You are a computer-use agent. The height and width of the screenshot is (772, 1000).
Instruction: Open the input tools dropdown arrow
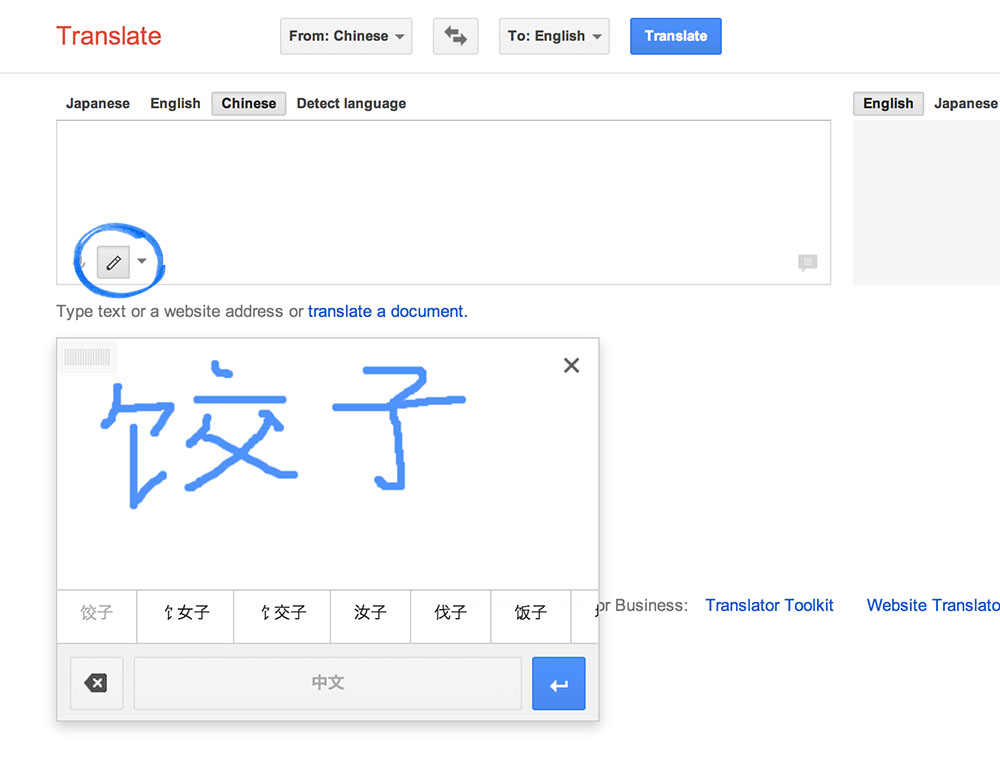[142, 260]
